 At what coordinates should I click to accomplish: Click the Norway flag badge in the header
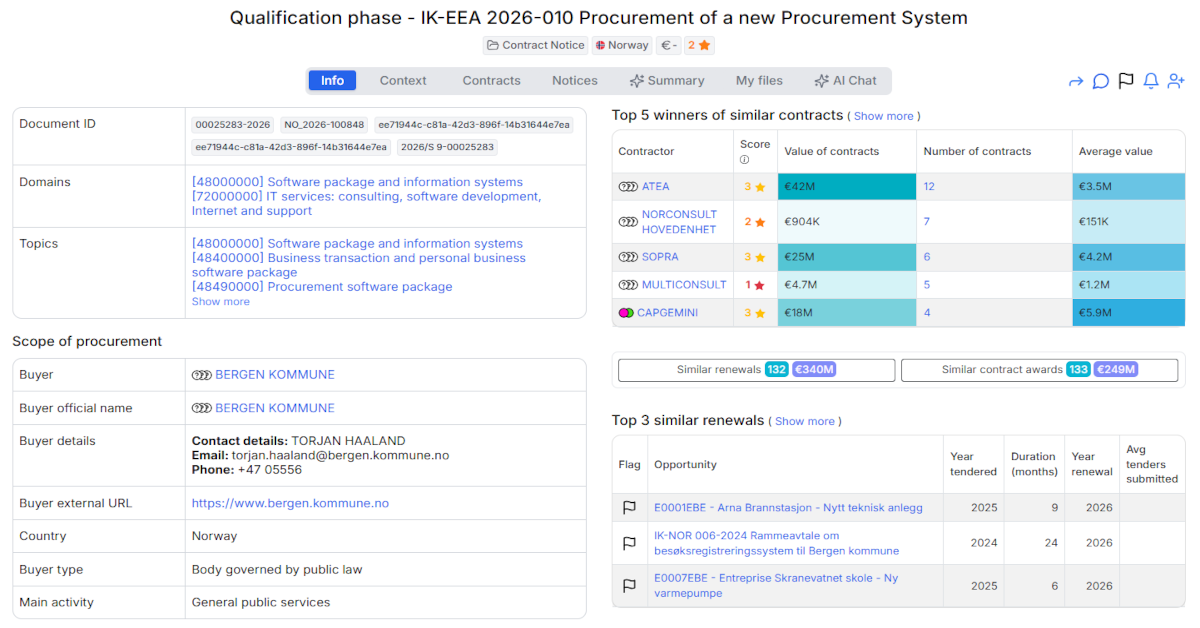click(622, 45)
